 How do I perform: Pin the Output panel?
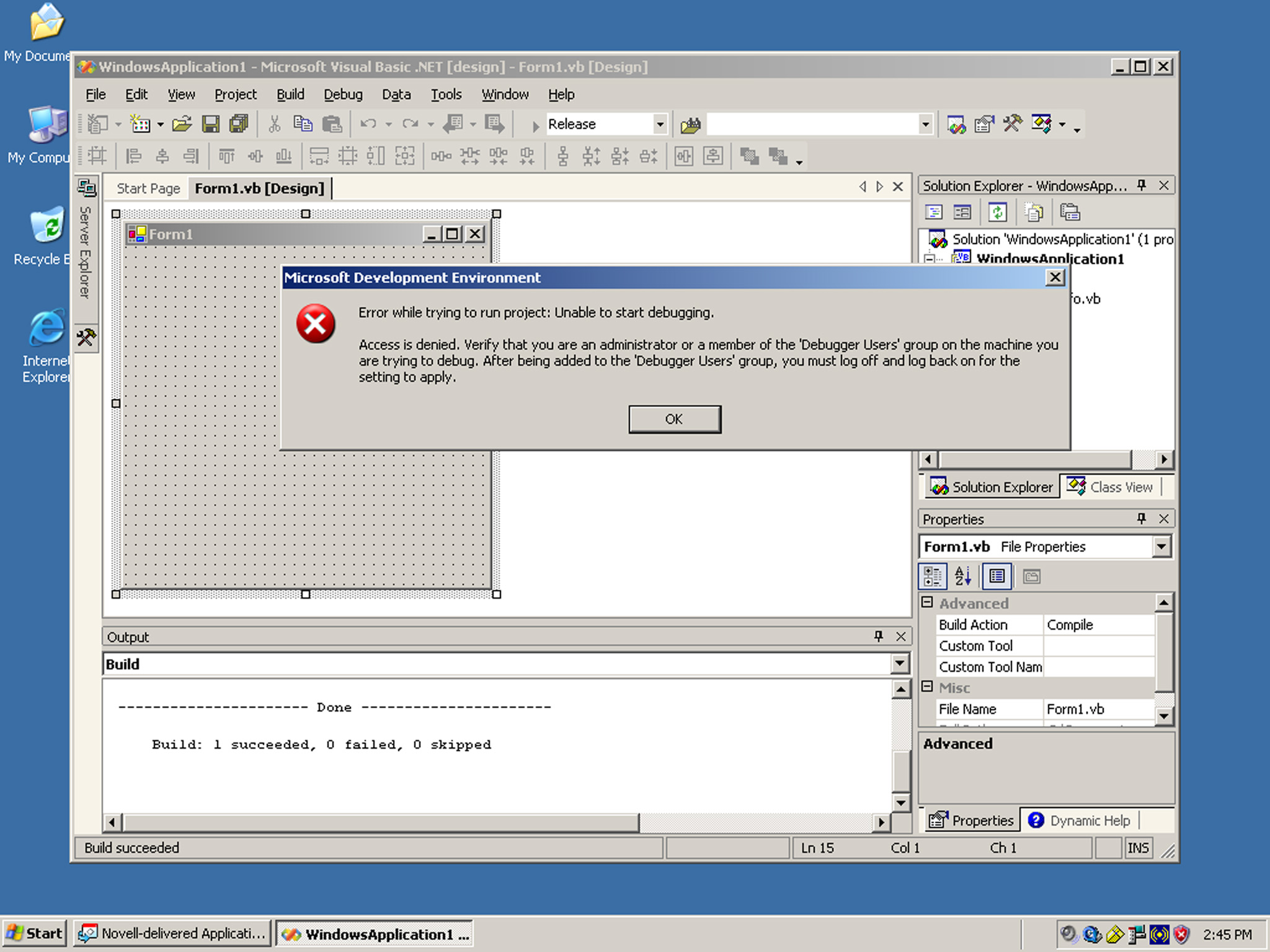878,637
